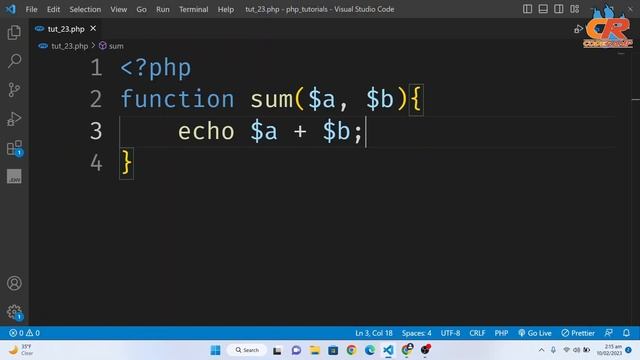Show hidden system tray icons
This screenshot has width=640, height=360.
(541, 350)
